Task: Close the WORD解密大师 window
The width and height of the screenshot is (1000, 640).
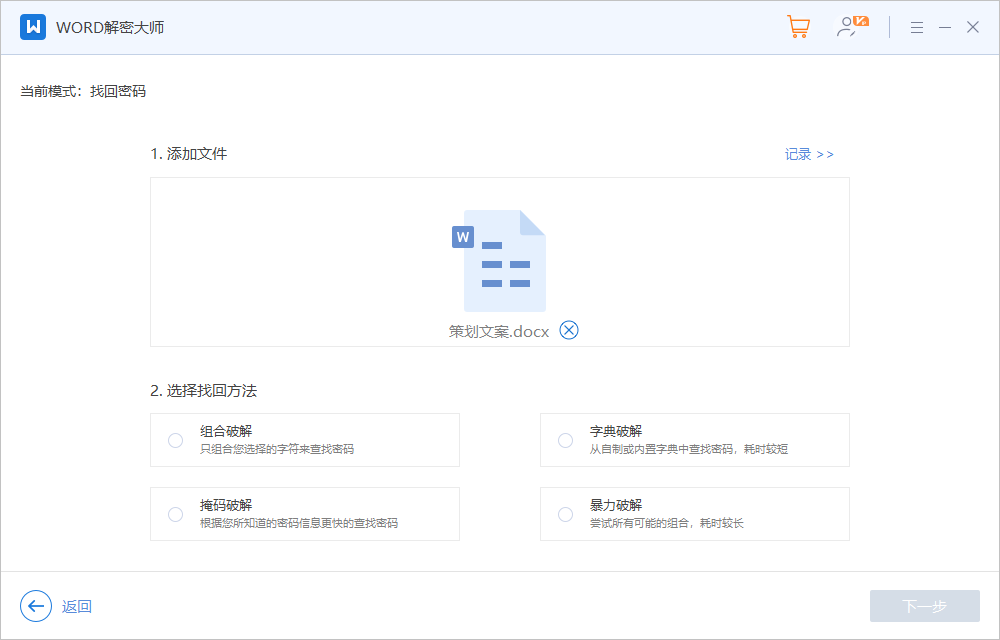Action: (x=972, y=28)
